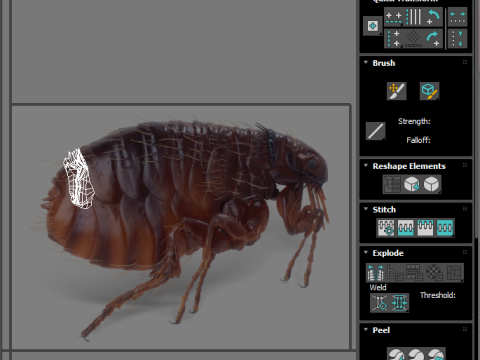Click the first Reshape Elements icon (grid shape)
Screen dimensions: 480x360
coord(392,184)
